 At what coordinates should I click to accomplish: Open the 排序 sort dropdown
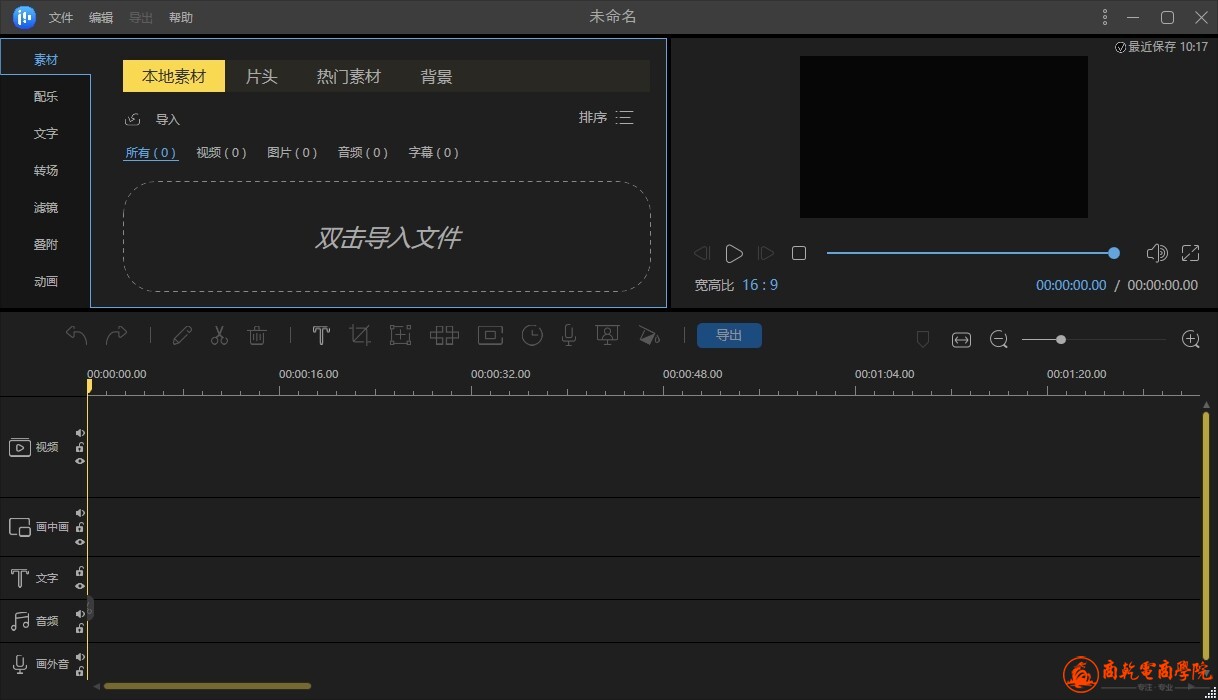[x=606, y=118]
